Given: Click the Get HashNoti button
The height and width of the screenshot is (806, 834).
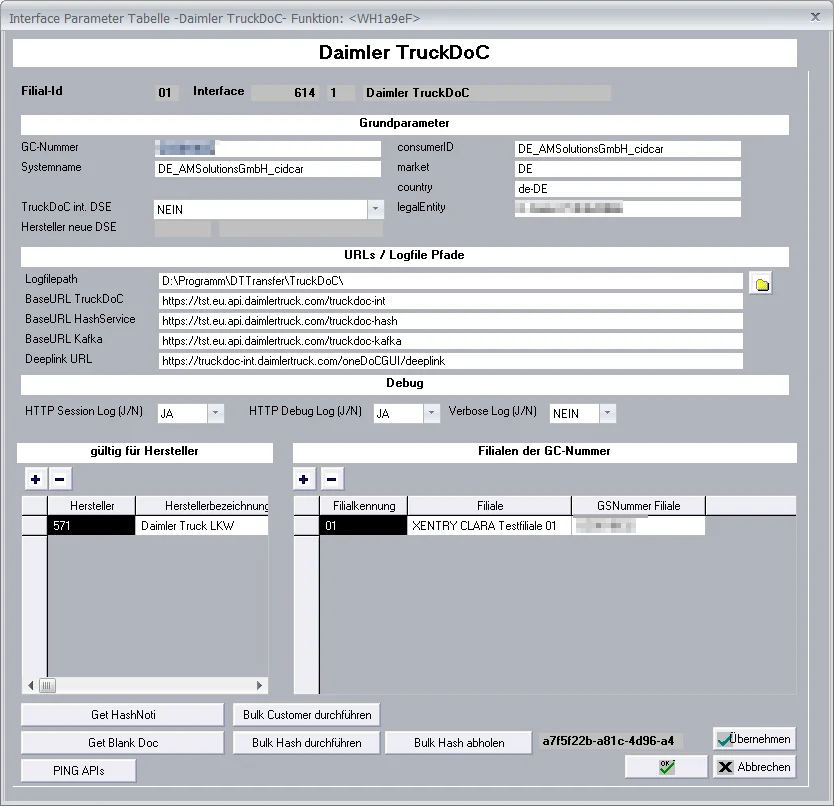Looking at the screenshot, I should point(123,714).
